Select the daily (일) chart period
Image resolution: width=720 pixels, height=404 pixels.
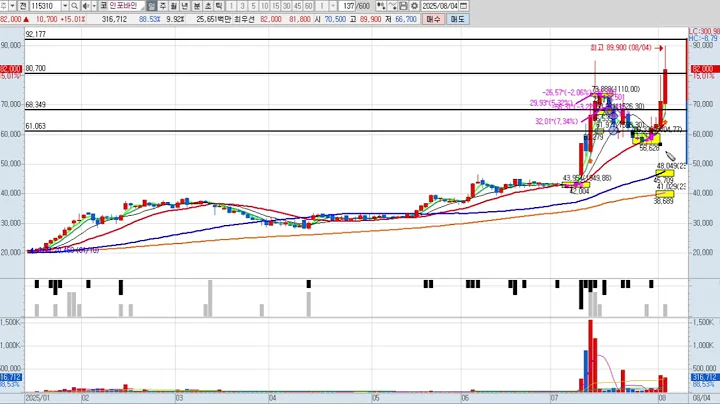(x=152, y=6)
